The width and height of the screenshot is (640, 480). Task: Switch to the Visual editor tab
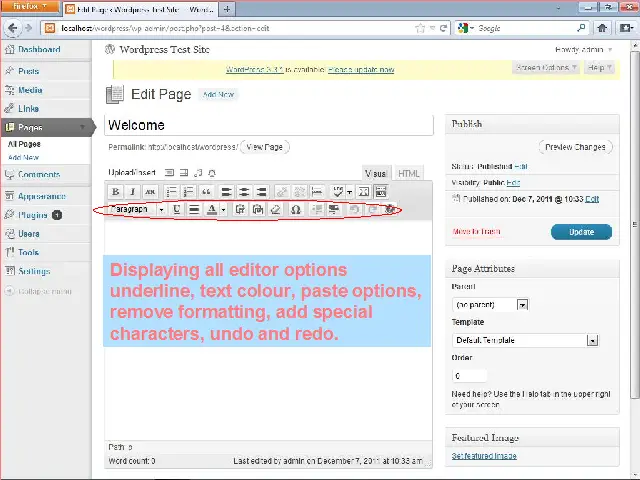click(376, 173)
